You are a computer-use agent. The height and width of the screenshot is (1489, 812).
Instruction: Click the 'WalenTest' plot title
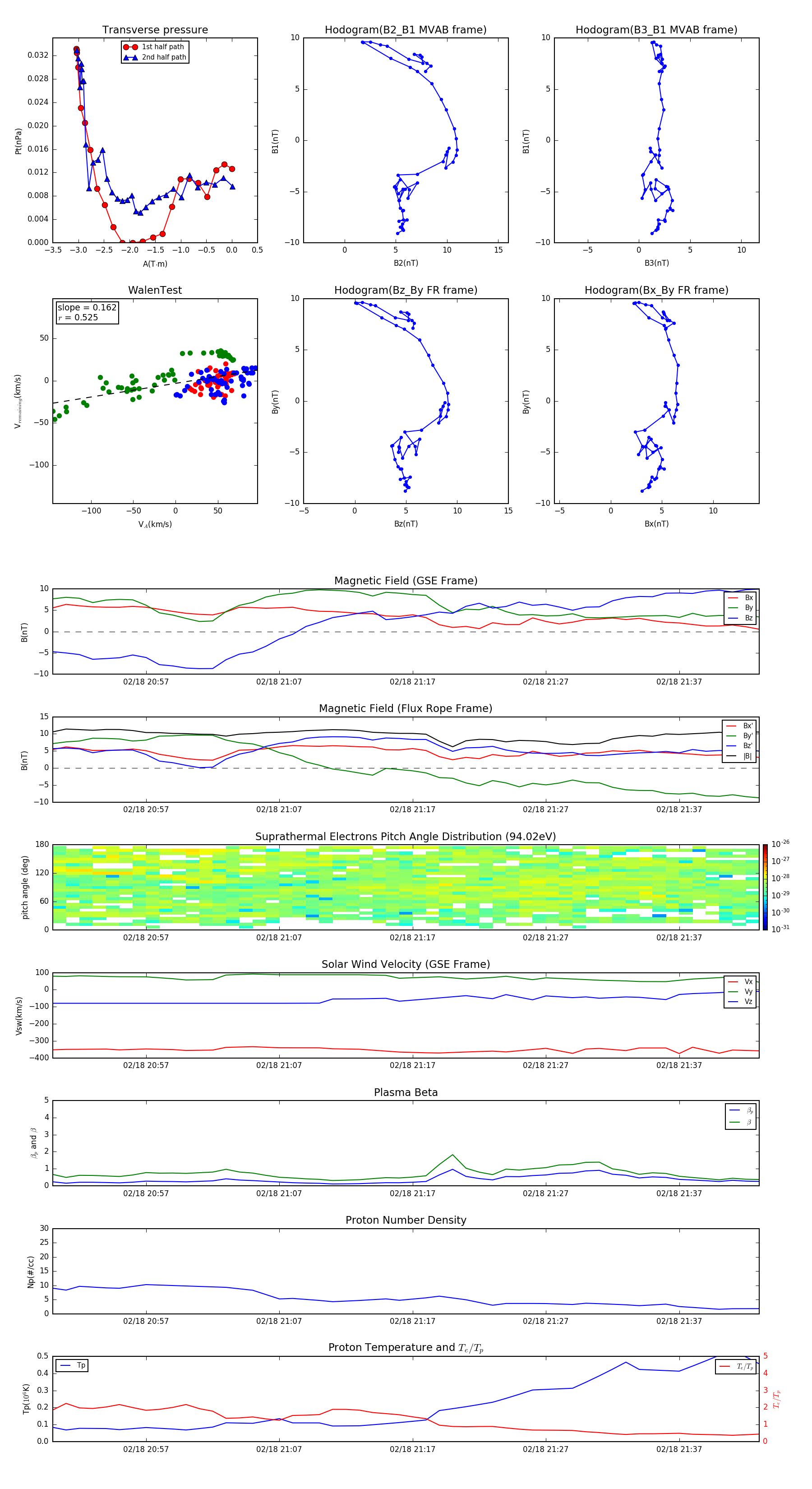[155, 290]
